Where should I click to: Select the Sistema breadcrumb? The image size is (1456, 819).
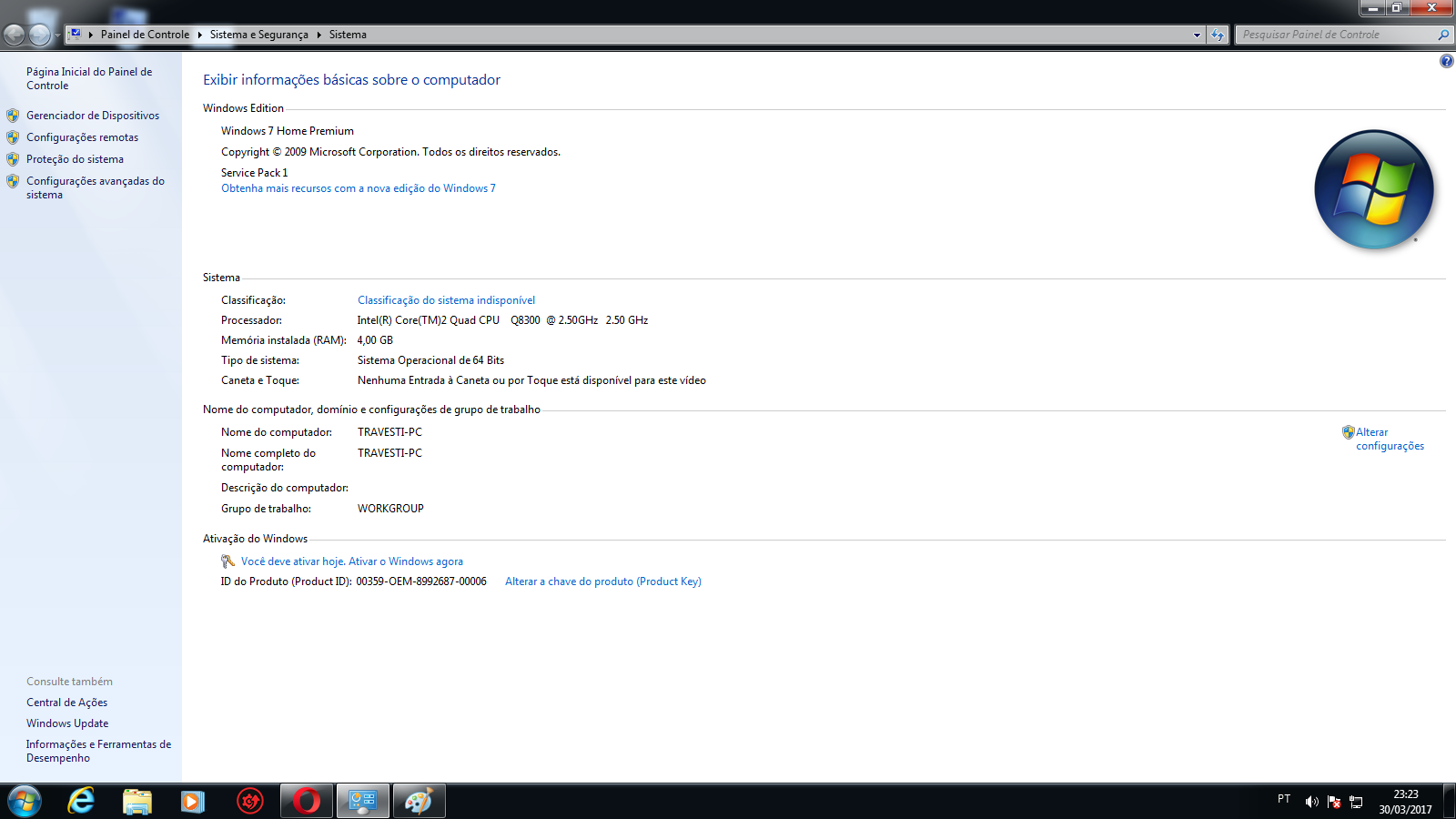pyautogui.click(x=348, y=35)
